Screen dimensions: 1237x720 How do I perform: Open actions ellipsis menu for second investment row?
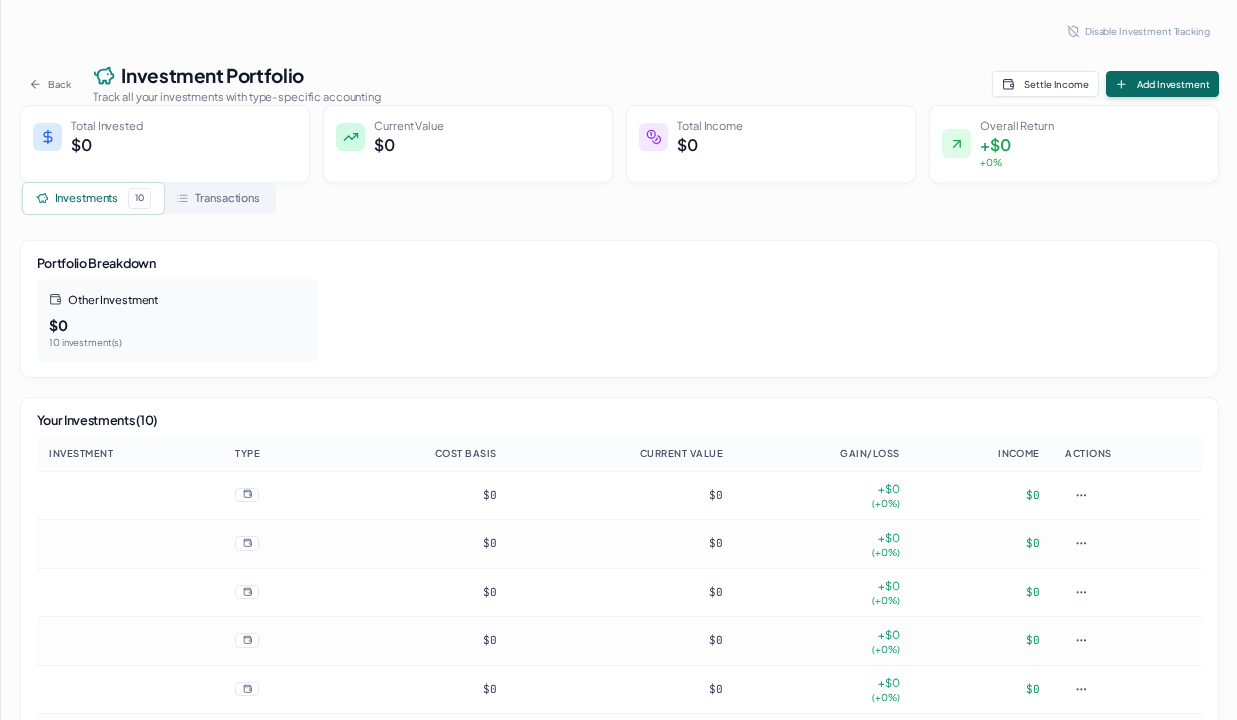[x=1081, y=543]
